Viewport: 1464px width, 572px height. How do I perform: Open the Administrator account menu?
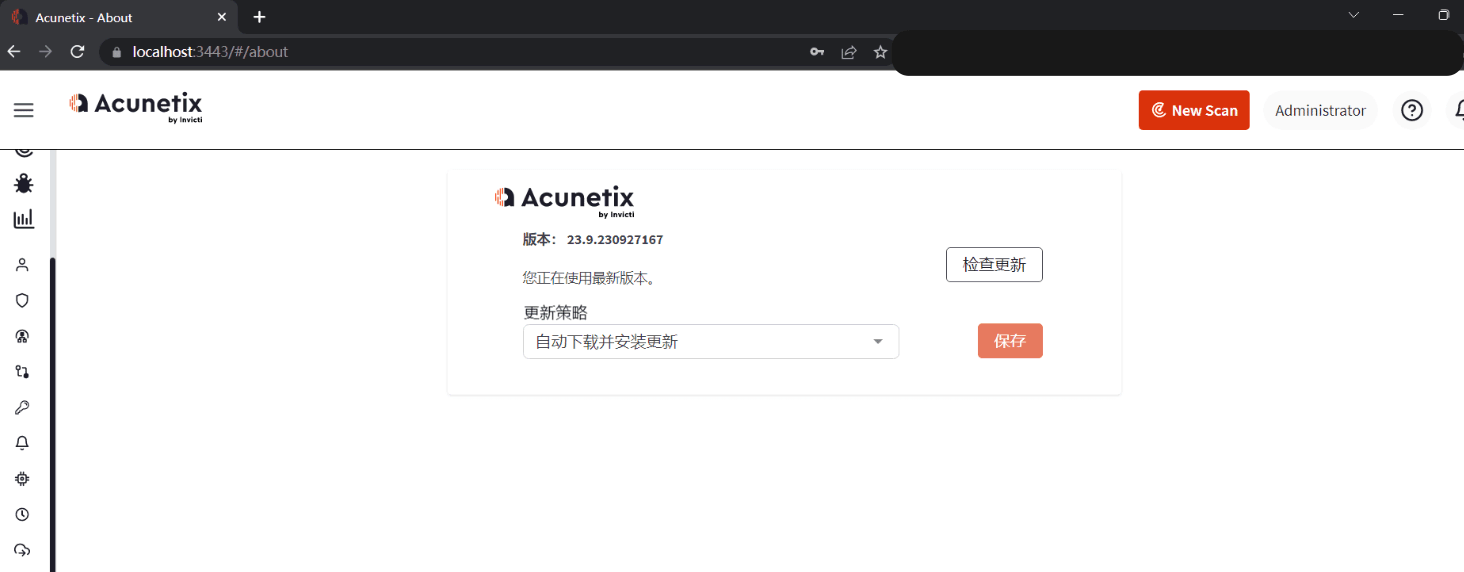[x=1320, y=110]
